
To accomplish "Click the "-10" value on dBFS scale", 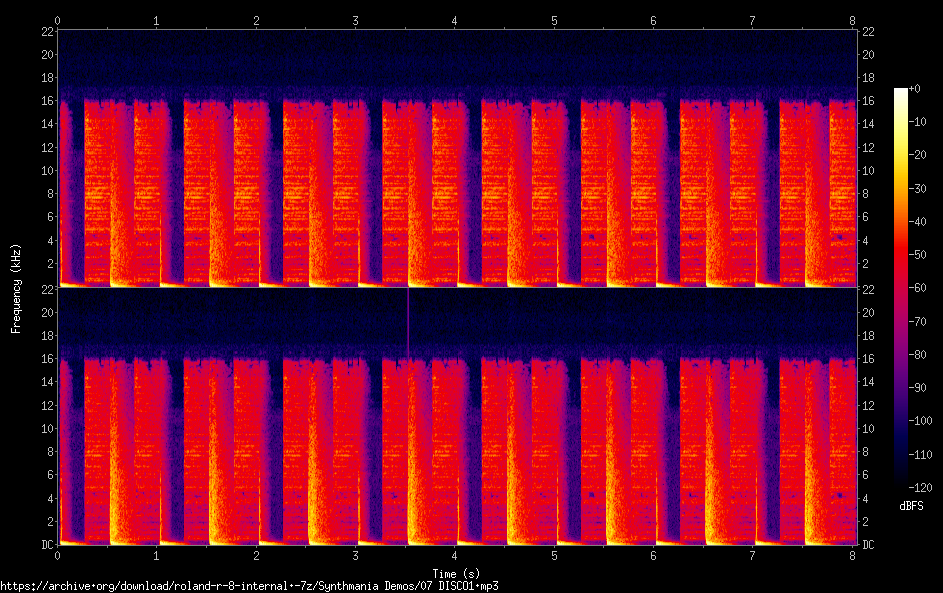I will pyautogui.click(x=918, y=121).
